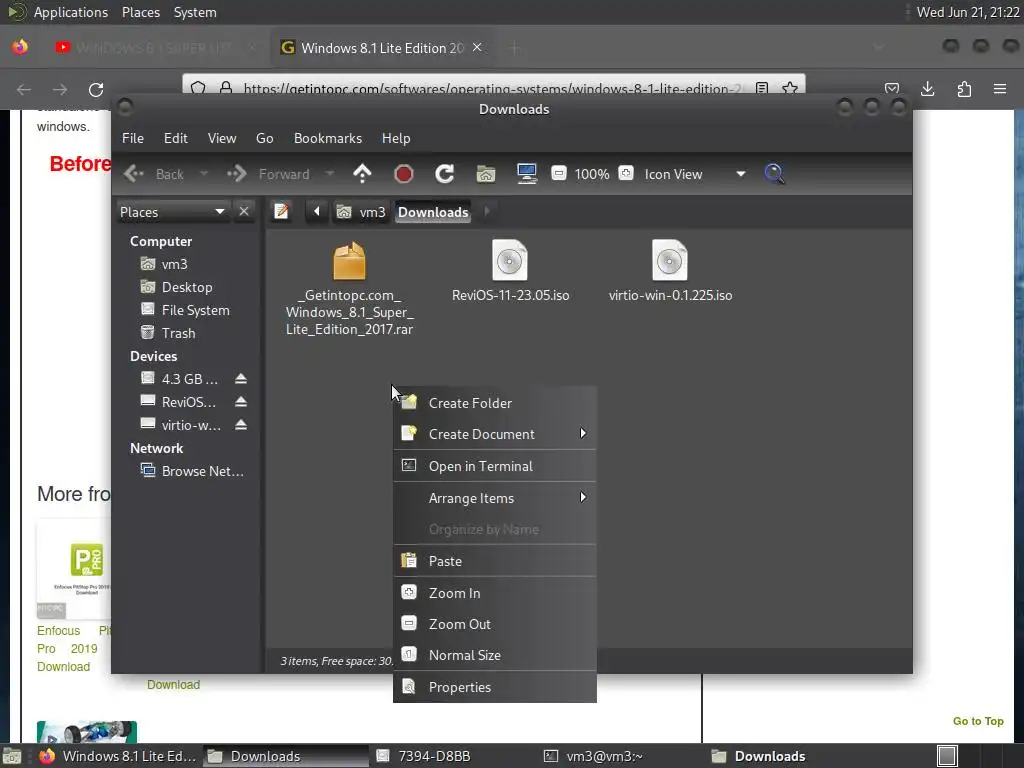1024x768 pixels.
Task: Click the zoom out minus icon beside 100%
Action: [x=558, y=174]
